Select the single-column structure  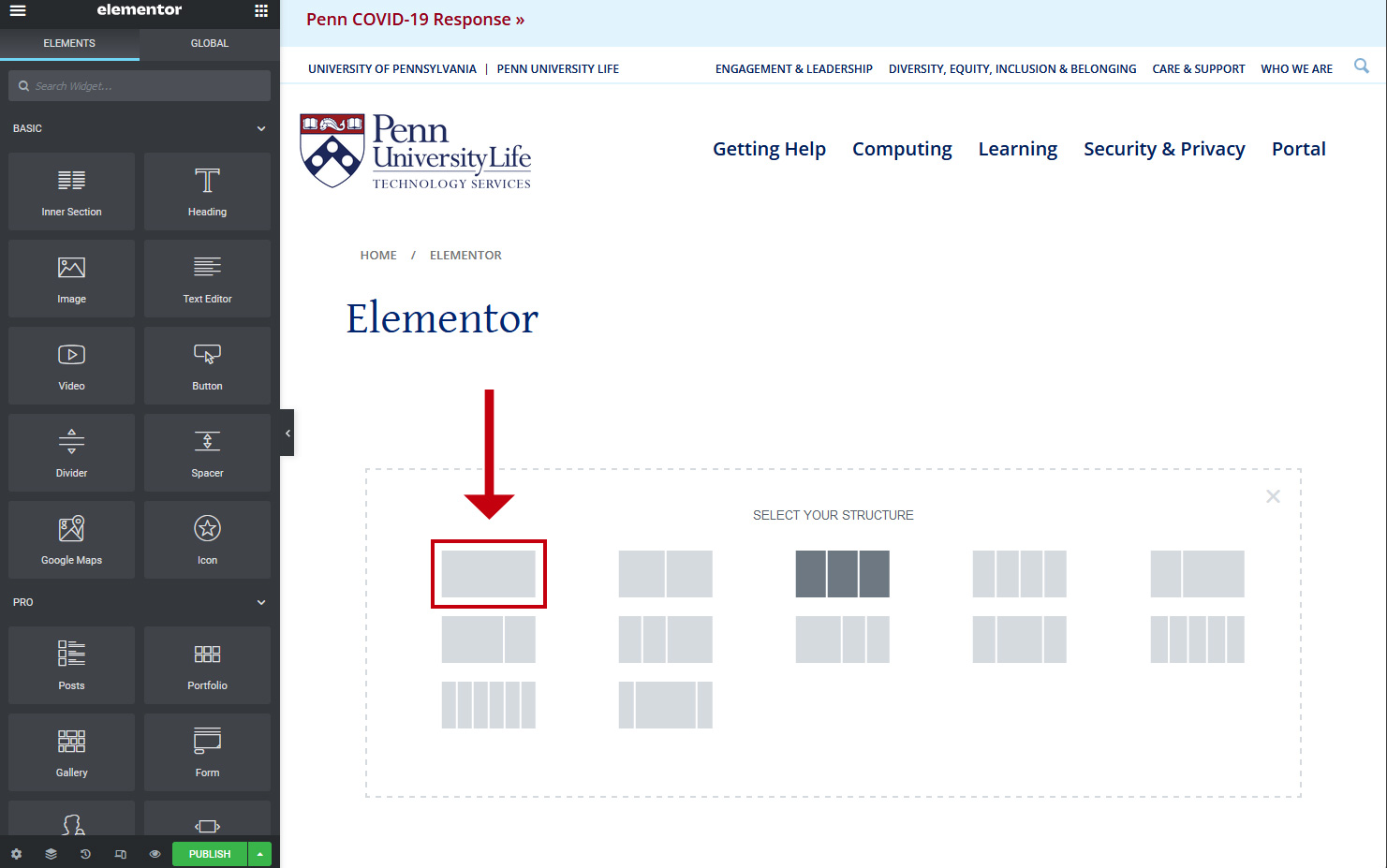point(488,574)
